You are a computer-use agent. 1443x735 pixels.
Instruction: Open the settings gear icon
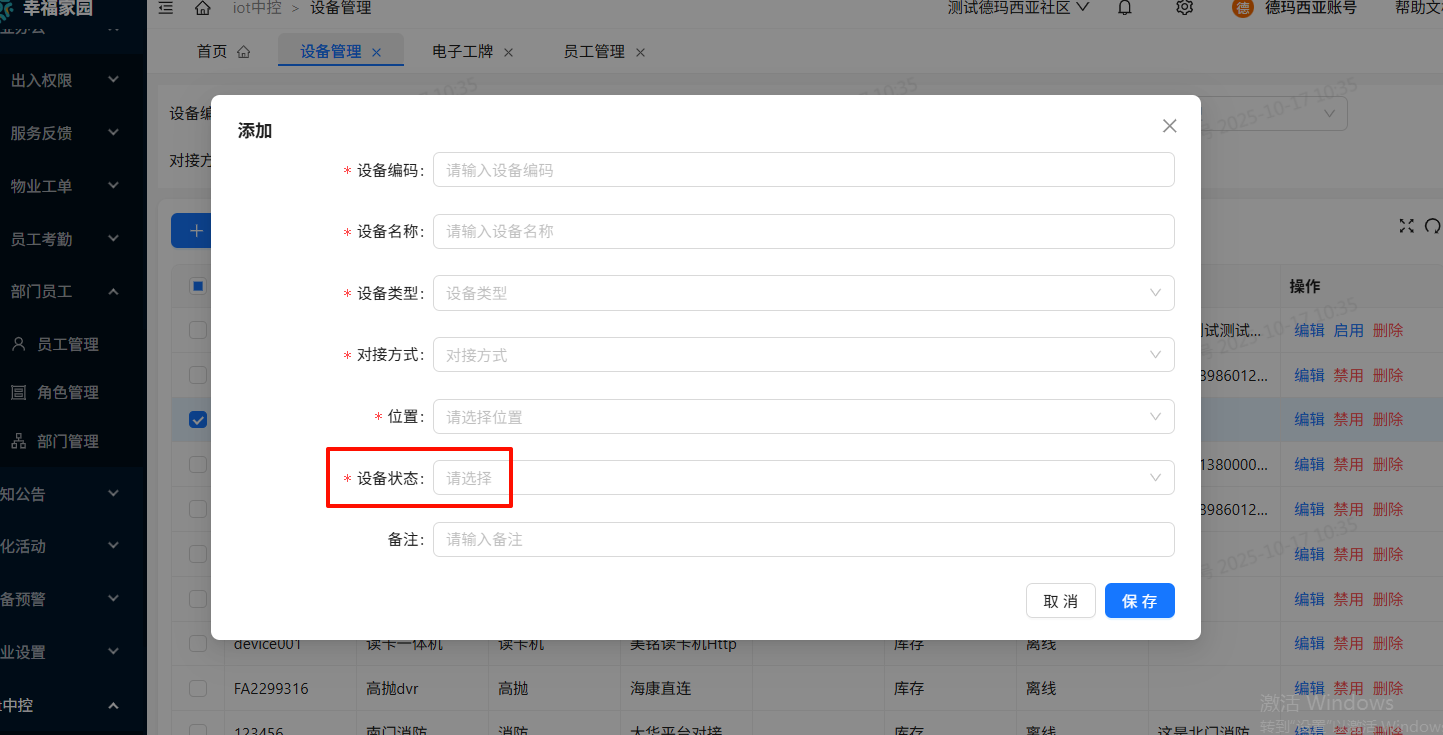tap(1184, 8)
